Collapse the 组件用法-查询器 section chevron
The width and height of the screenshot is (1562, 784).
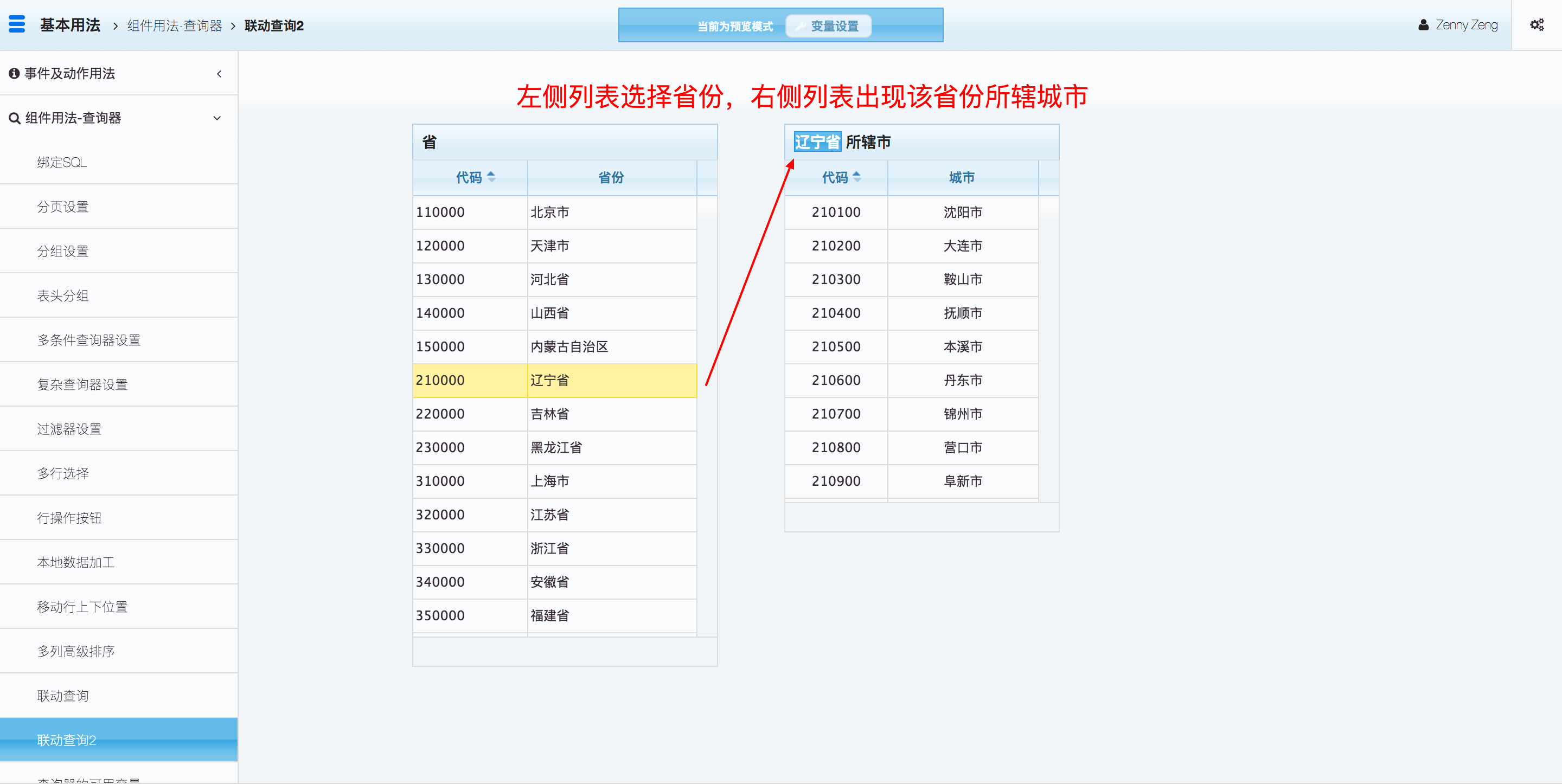[217, 118]
